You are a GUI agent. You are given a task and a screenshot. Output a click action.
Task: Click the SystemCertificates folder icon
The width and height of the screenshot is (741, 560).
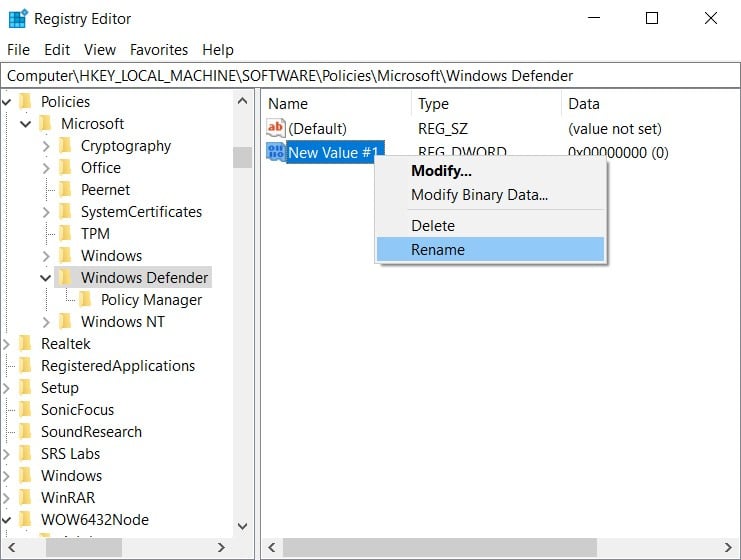(65, 211)
